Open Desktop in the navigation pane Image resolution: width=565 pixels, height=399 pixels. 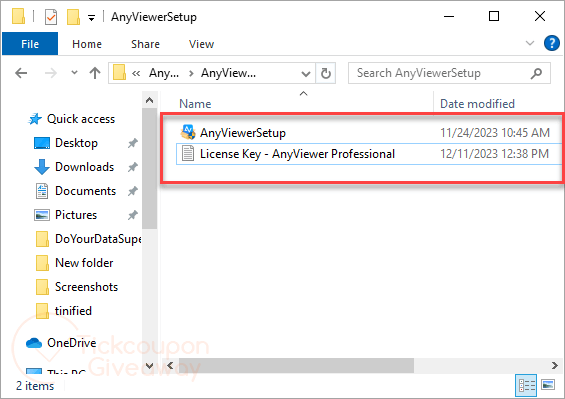[76, 143]
